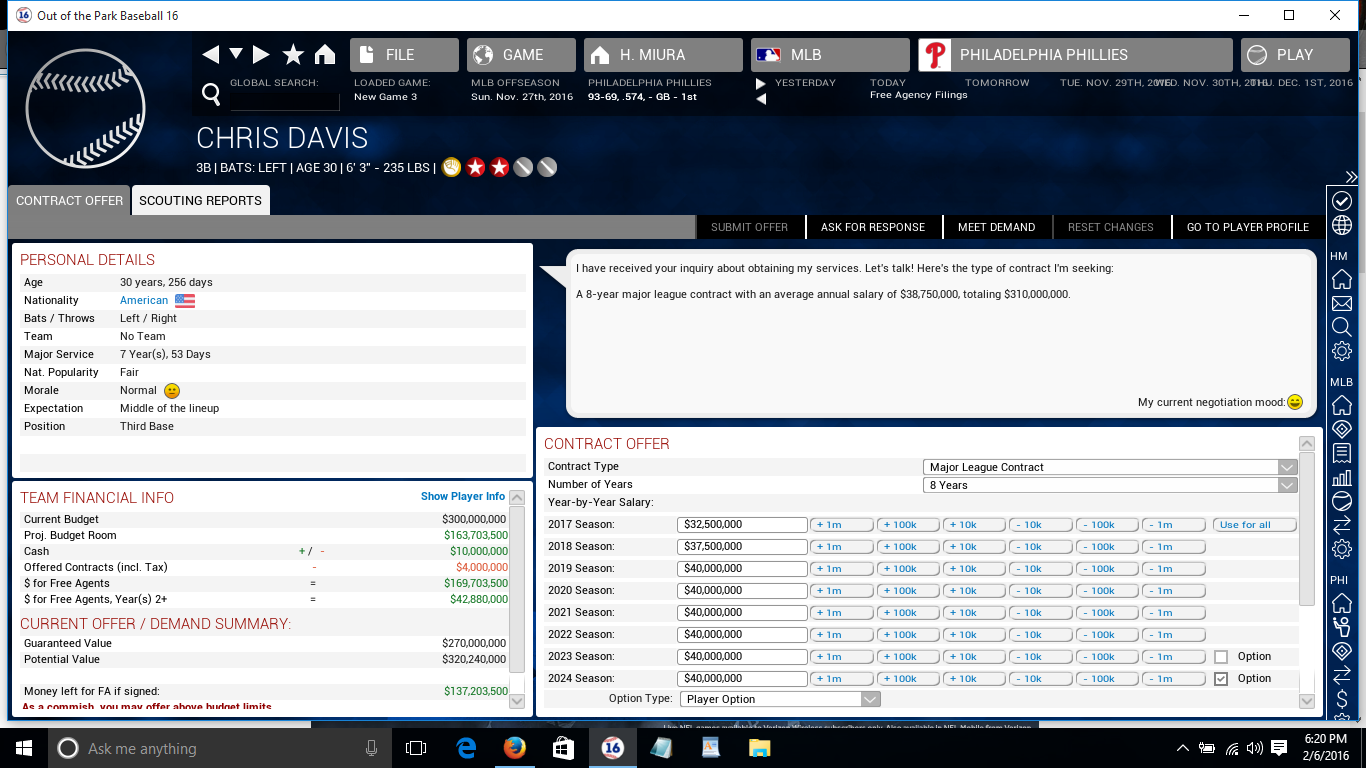Image resolution: width=1366 pixels, height=768 pixels.
Task: Click the home icon under MLB
Action: point(1342,405)
